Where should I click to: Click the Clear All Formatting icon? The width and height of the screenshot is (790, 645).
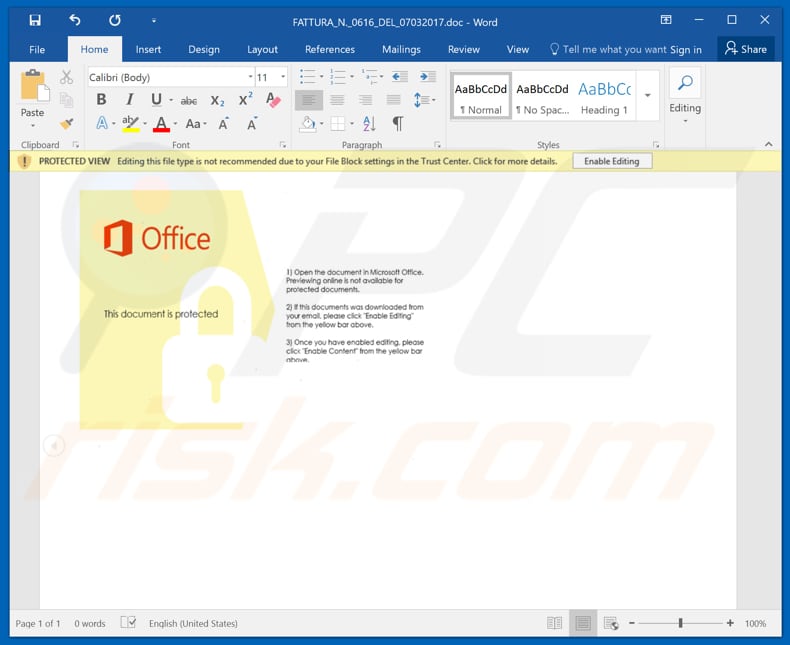(x=273, y=100)
